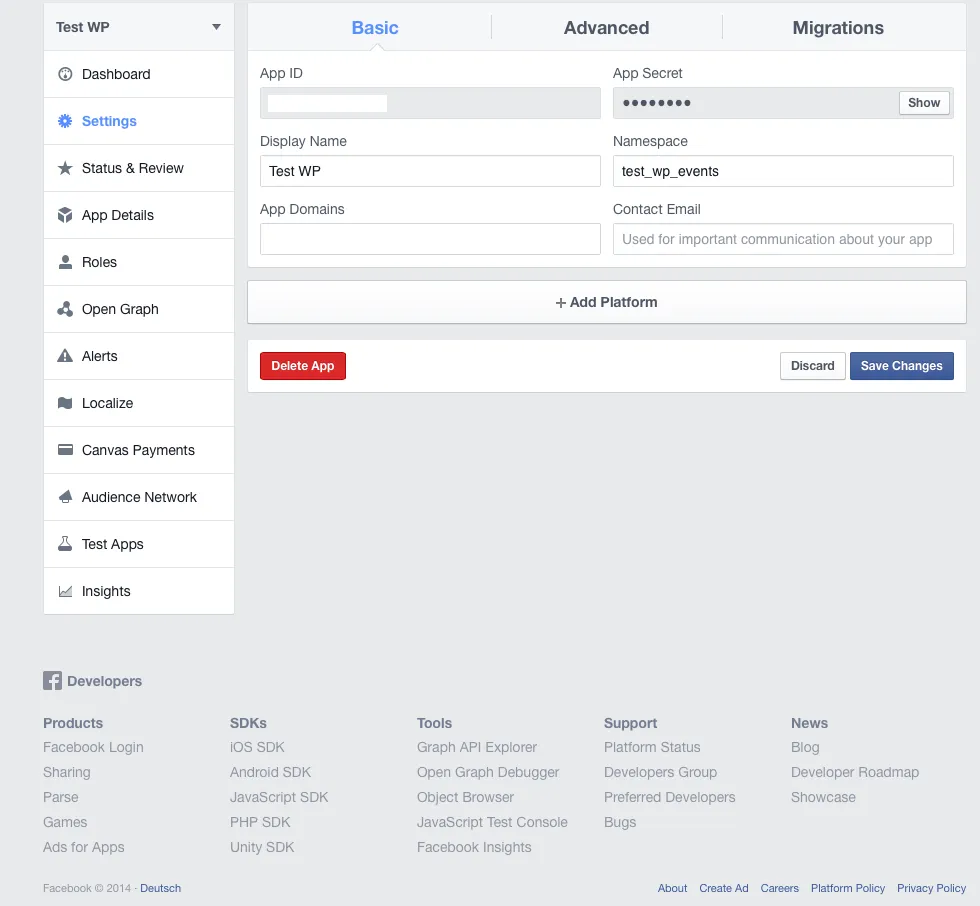Screen dimensions: 980x906
Task: Open the Developer Roadmap link
Action: click(854, 772)
